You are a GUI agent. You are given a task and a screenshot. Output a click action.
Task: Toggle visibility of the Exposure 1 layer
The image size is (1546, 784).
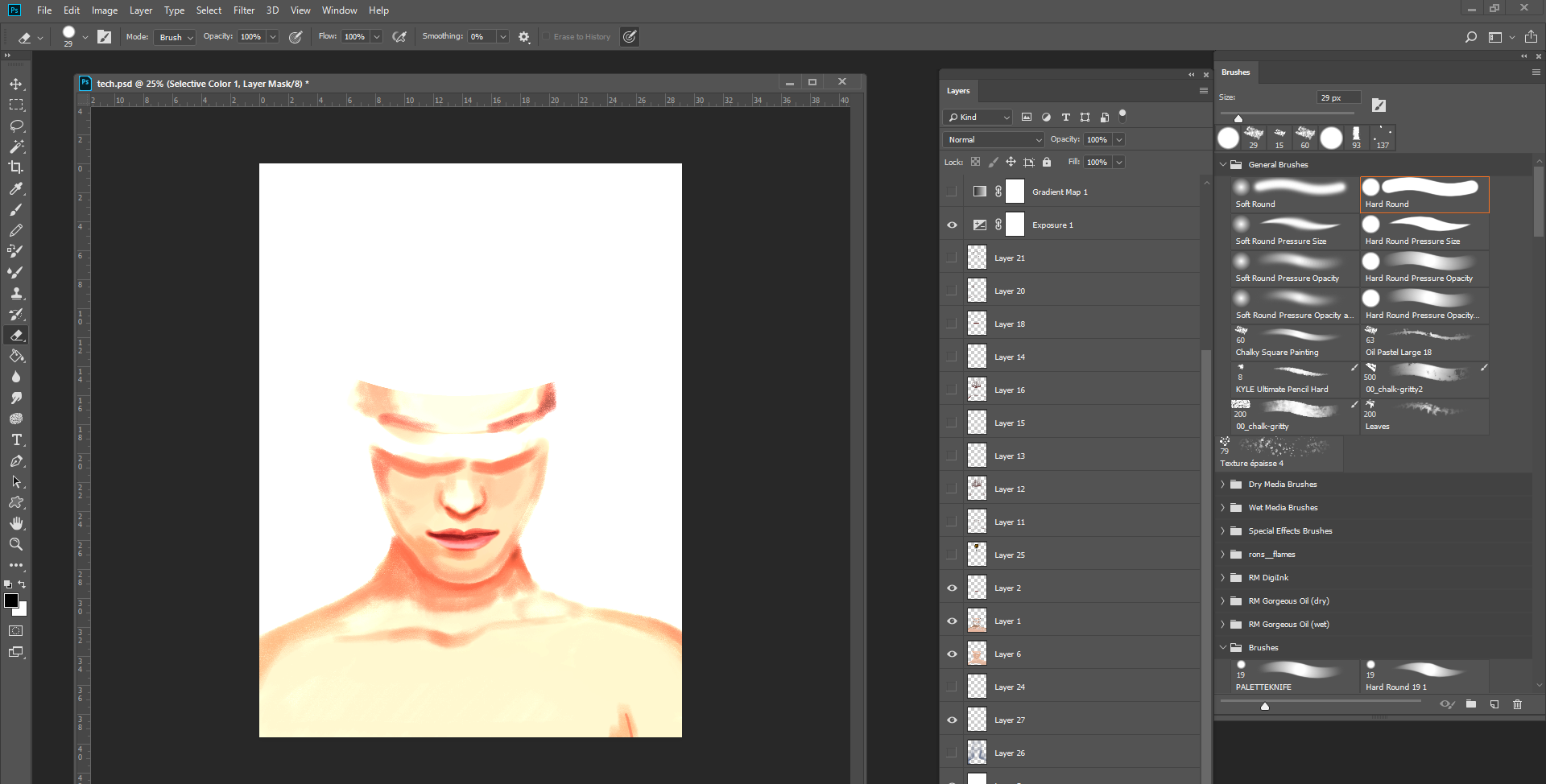click(x=952, y=225)
